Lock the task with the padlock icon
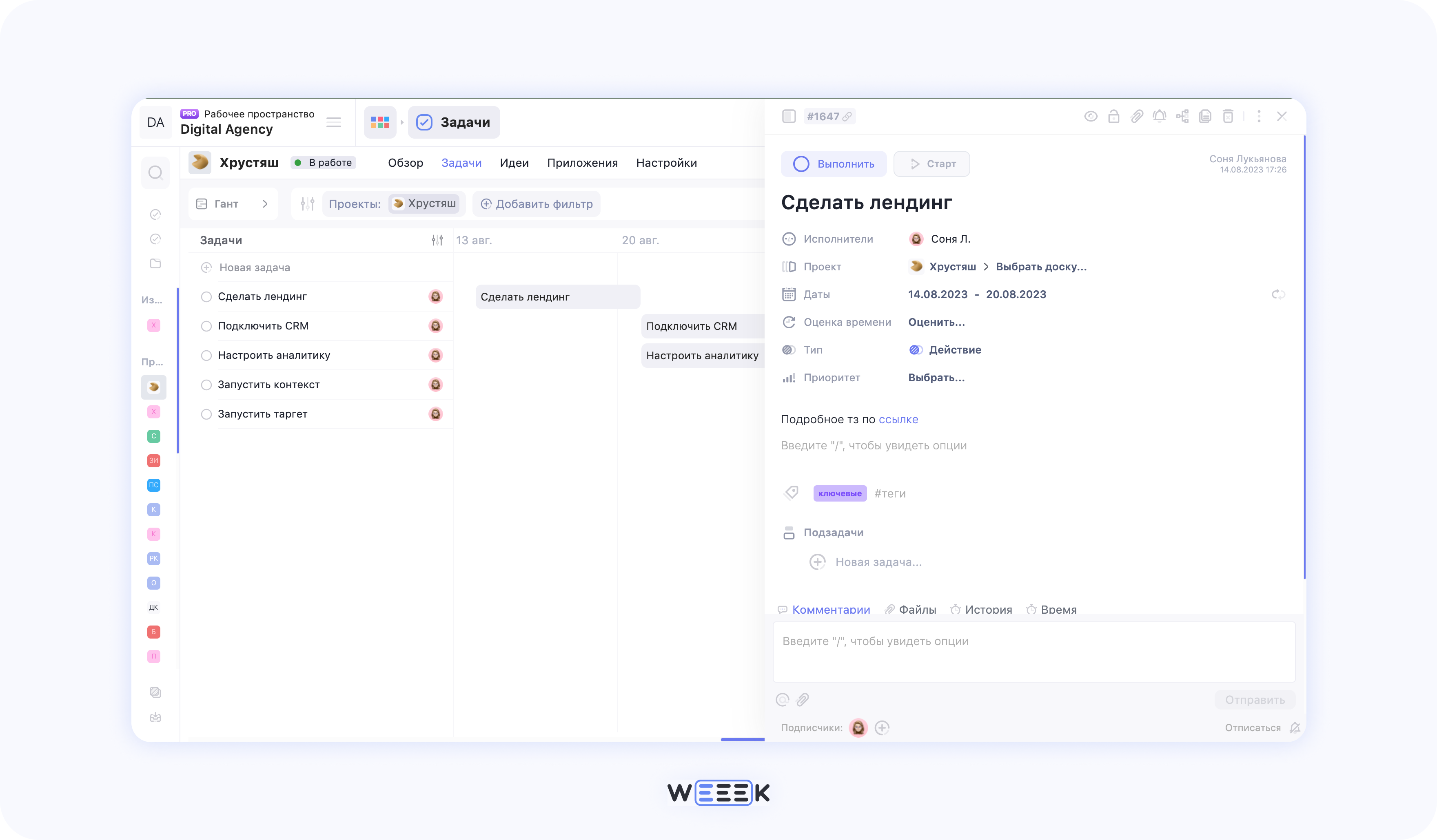 point(1114,116)
